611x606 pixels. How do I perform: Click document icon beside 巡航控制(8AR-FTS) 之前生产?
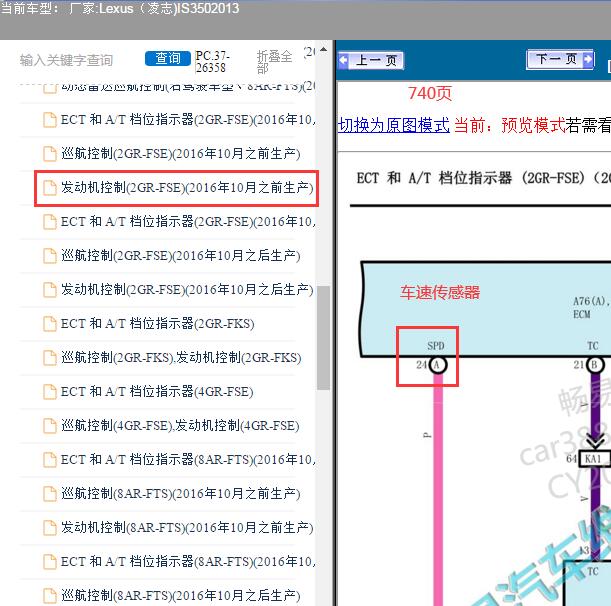[x=49, y=494]
